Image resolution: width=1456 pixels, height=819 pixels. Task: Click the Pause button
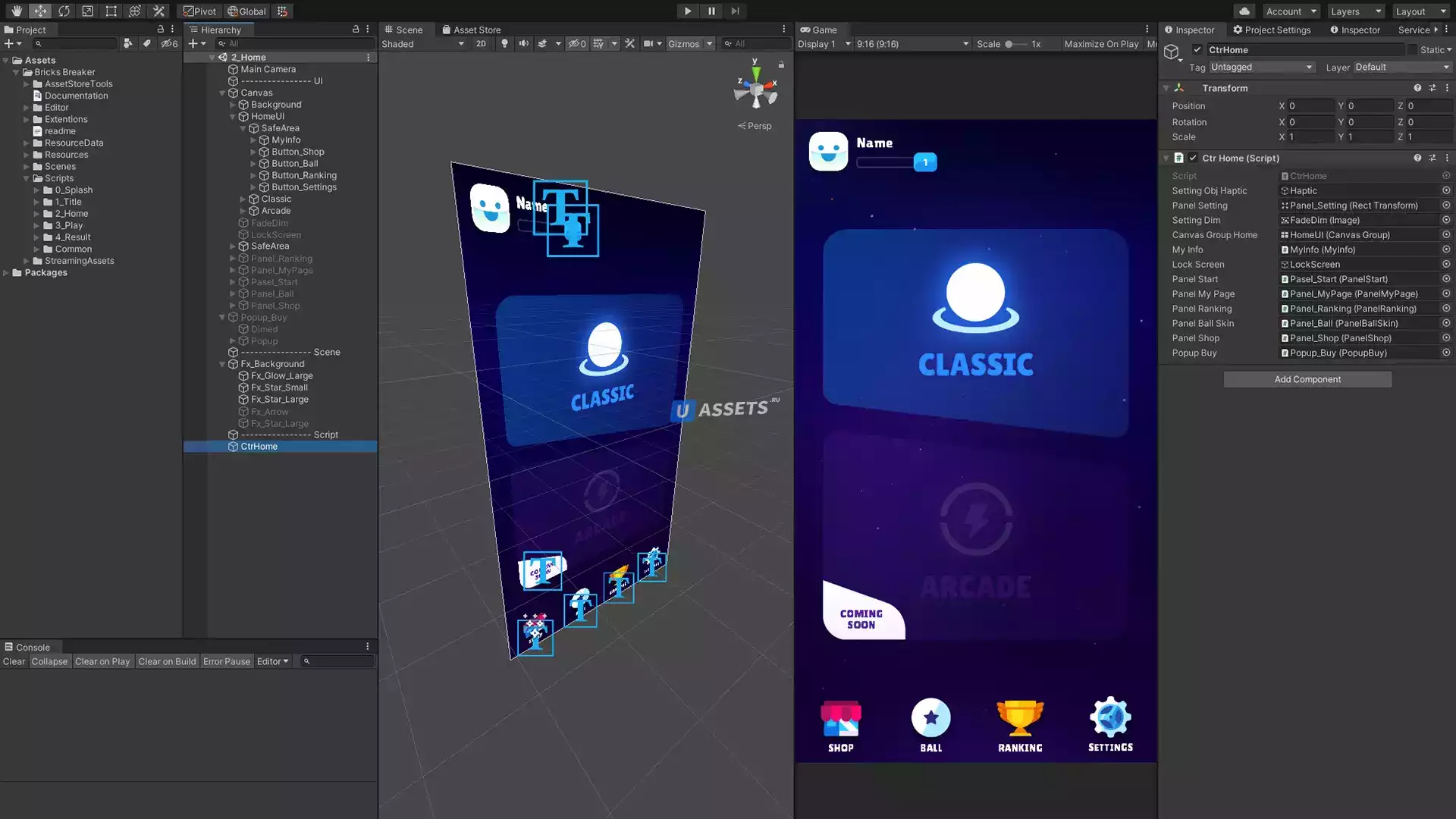[x=711, y=11]
